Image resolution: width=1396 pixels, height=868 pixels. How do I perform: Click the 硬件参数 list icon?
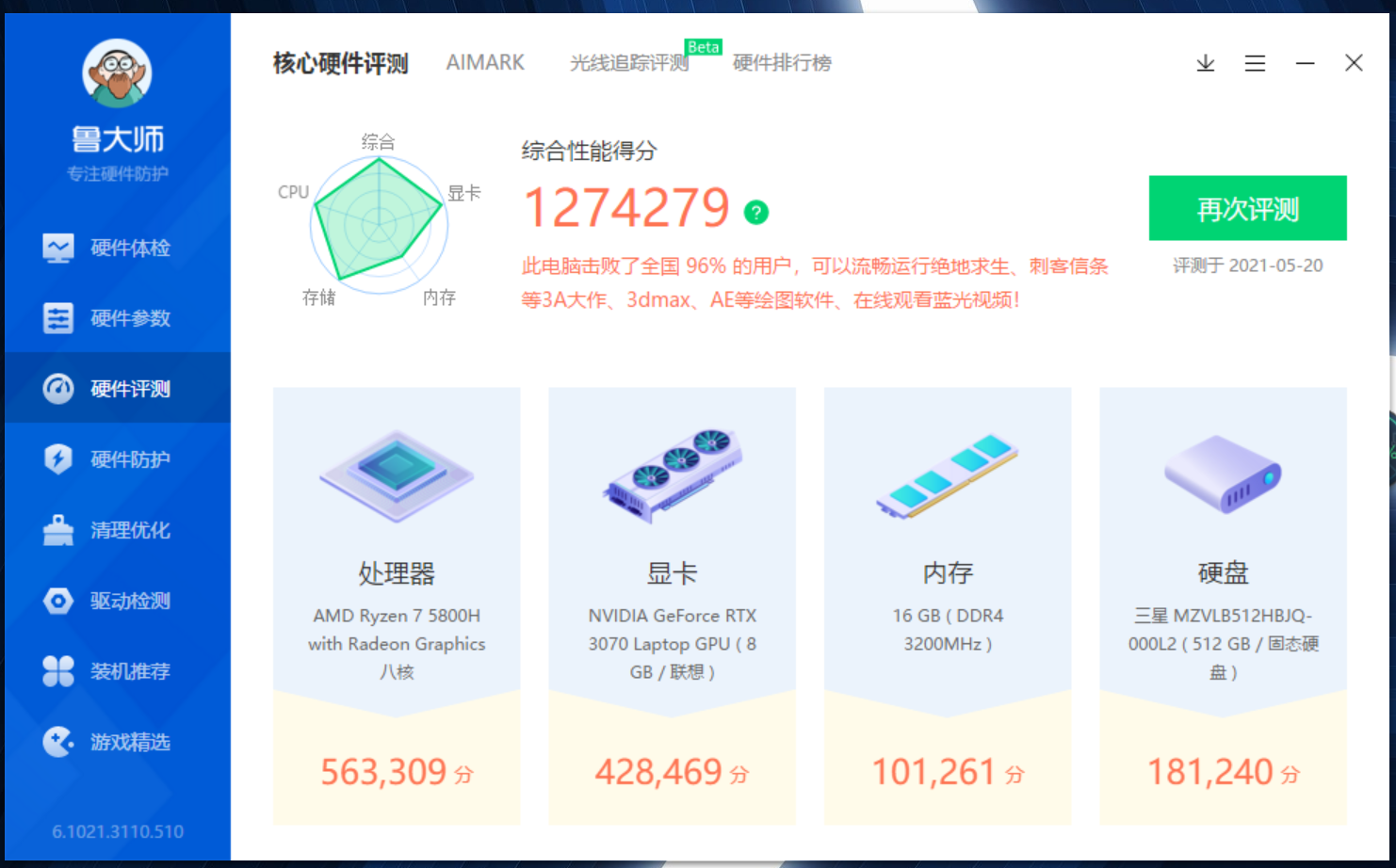[x=58, y=318]
